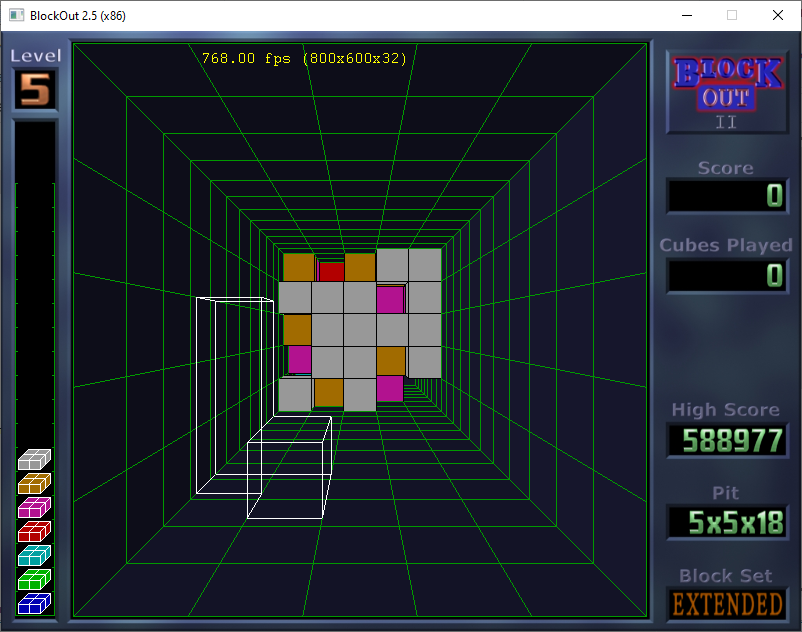Click the white wireframe falling block
Image resolution: width=802 pixels, height=632 pixels.
264,408
